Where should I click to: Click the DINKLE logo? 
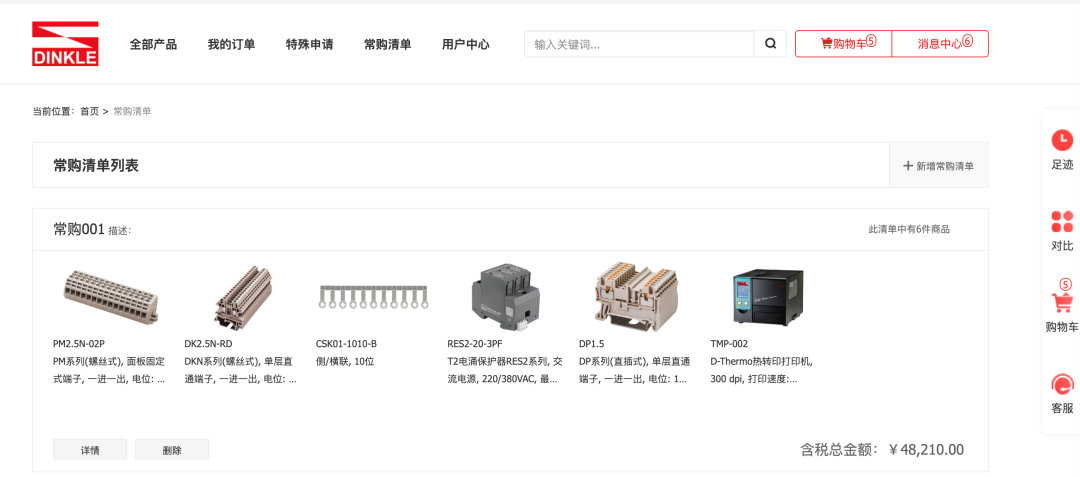(x=65, y=44)
